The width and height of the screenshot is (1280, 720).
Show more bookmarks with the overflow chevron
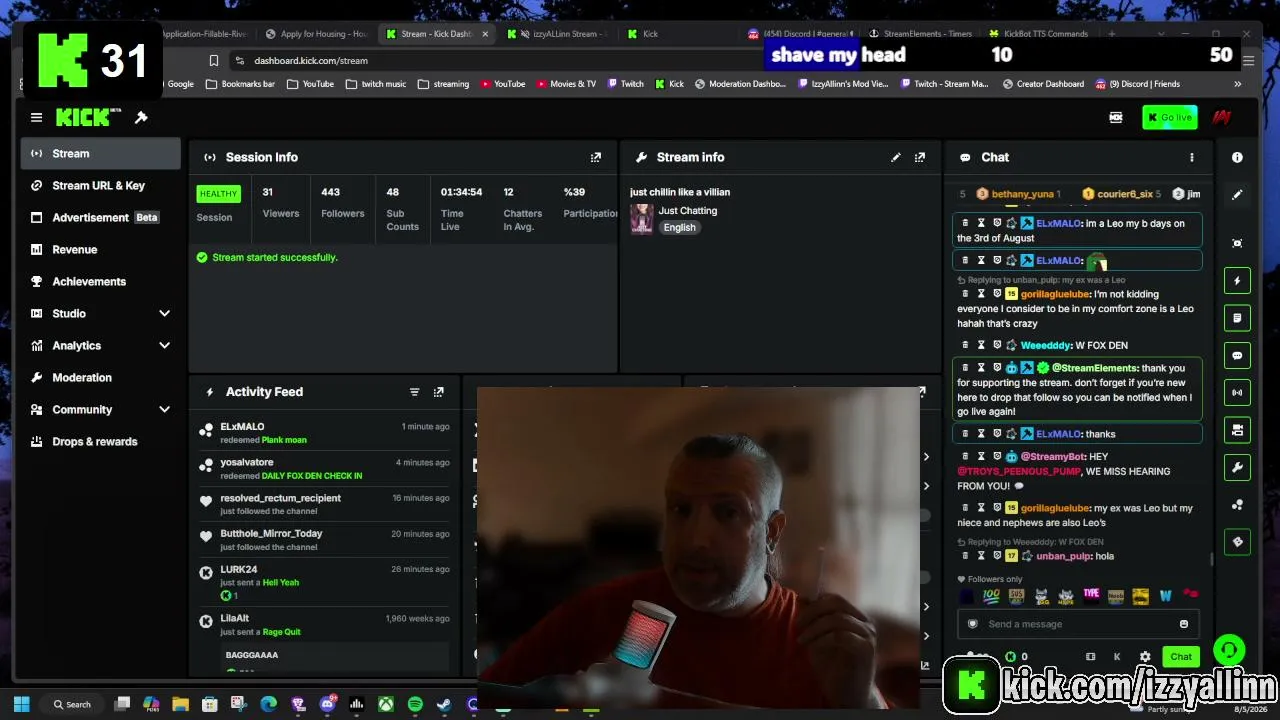[1237, 84]
